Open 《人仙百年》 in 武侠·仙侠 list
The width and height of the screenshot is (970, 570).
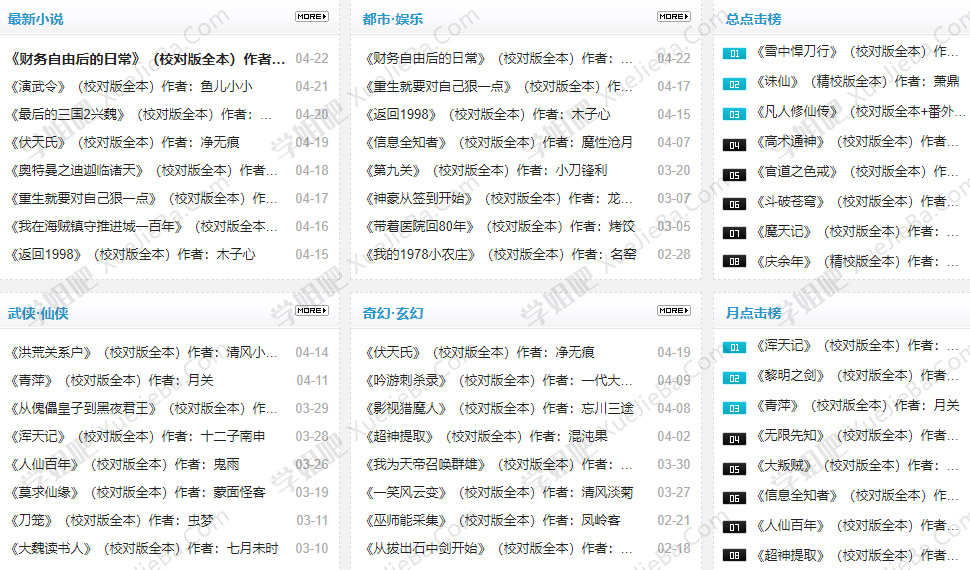click(124, 464)
